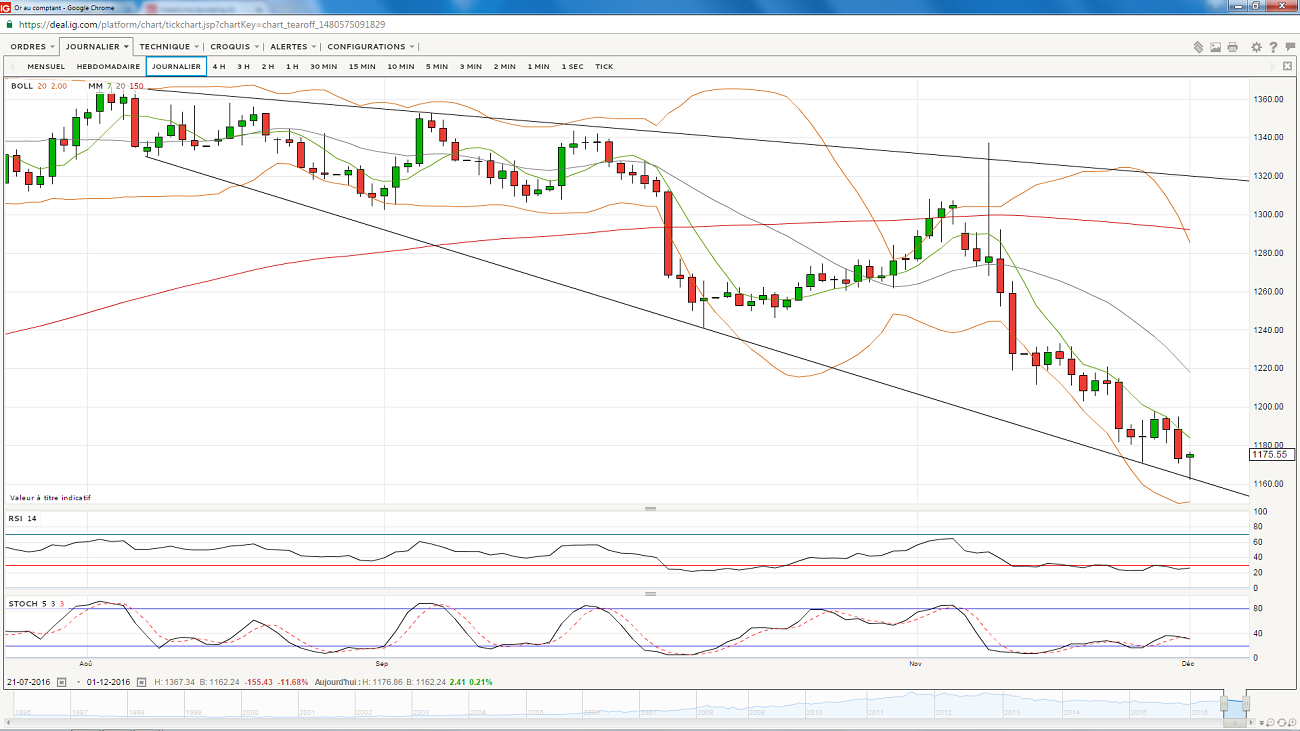Screen dimensions: 1300x731
Task: Switch to the TICK chart view
Action: pos(604,67)
